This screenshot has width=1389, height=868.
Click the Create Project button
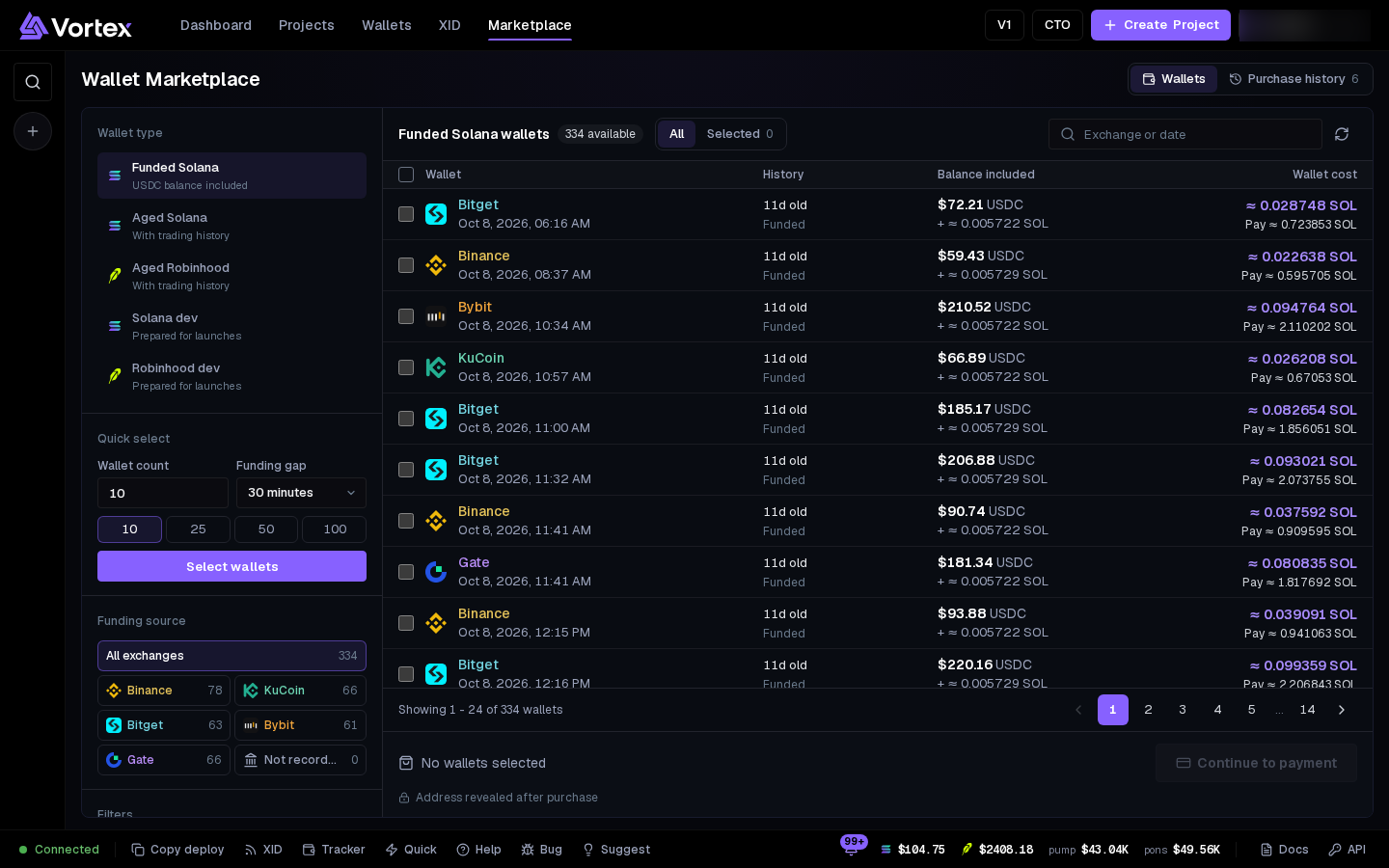coord(1160,25)
